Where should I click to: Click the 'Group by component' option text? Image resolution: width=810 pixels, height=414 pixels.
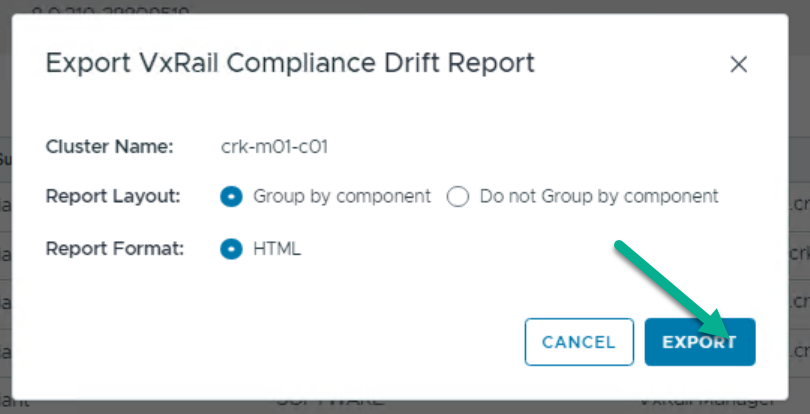(x=342, y=197)
